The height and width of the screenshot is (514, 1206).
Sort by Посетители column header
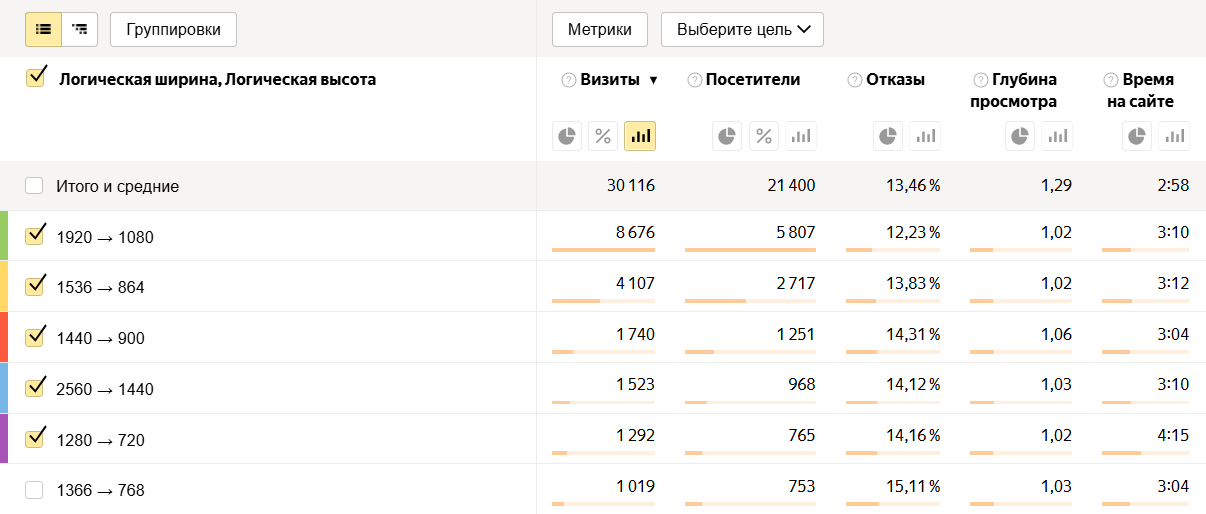(752, 80)
